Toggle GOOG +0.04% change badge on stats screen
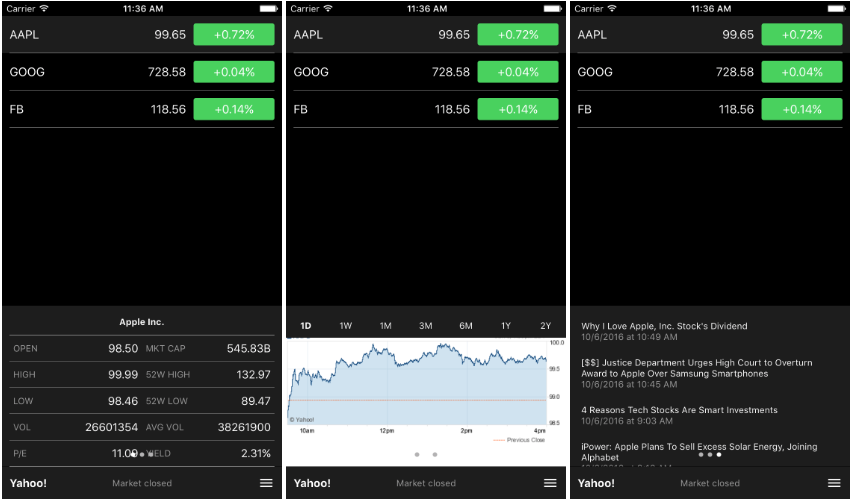 tap(234, 72)
